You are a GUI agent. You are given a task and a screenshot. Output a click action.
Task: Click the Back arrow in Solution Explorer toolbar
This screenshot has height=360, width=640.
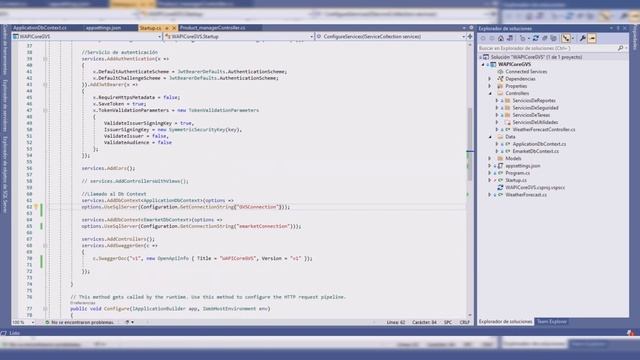pyautogui.click(x=483, y=38)
